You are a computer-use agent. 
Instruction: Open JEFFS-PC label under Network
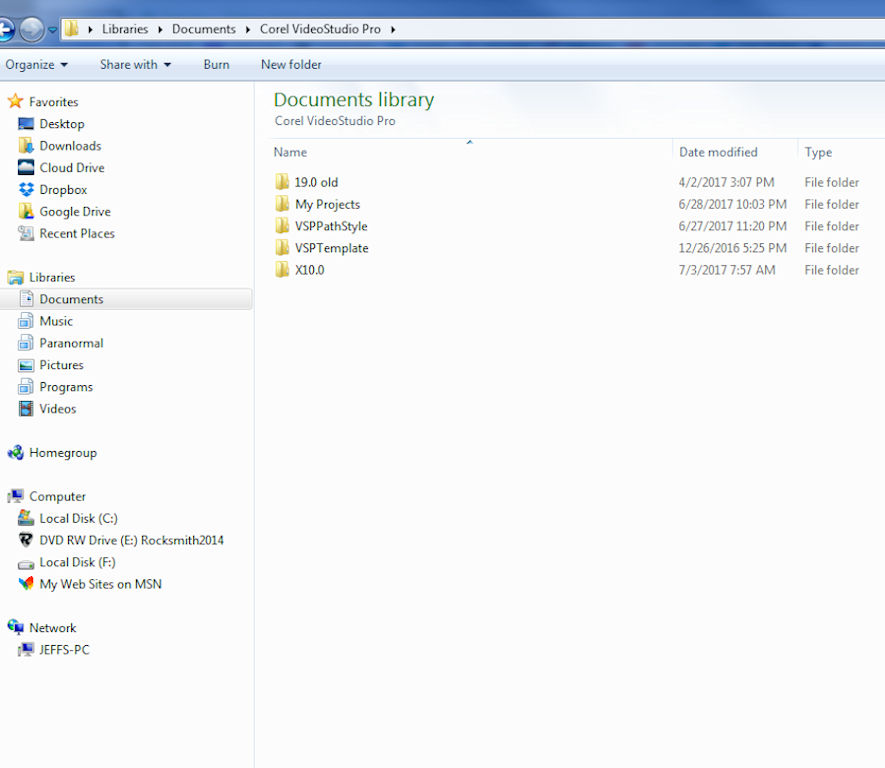[64, 649]
